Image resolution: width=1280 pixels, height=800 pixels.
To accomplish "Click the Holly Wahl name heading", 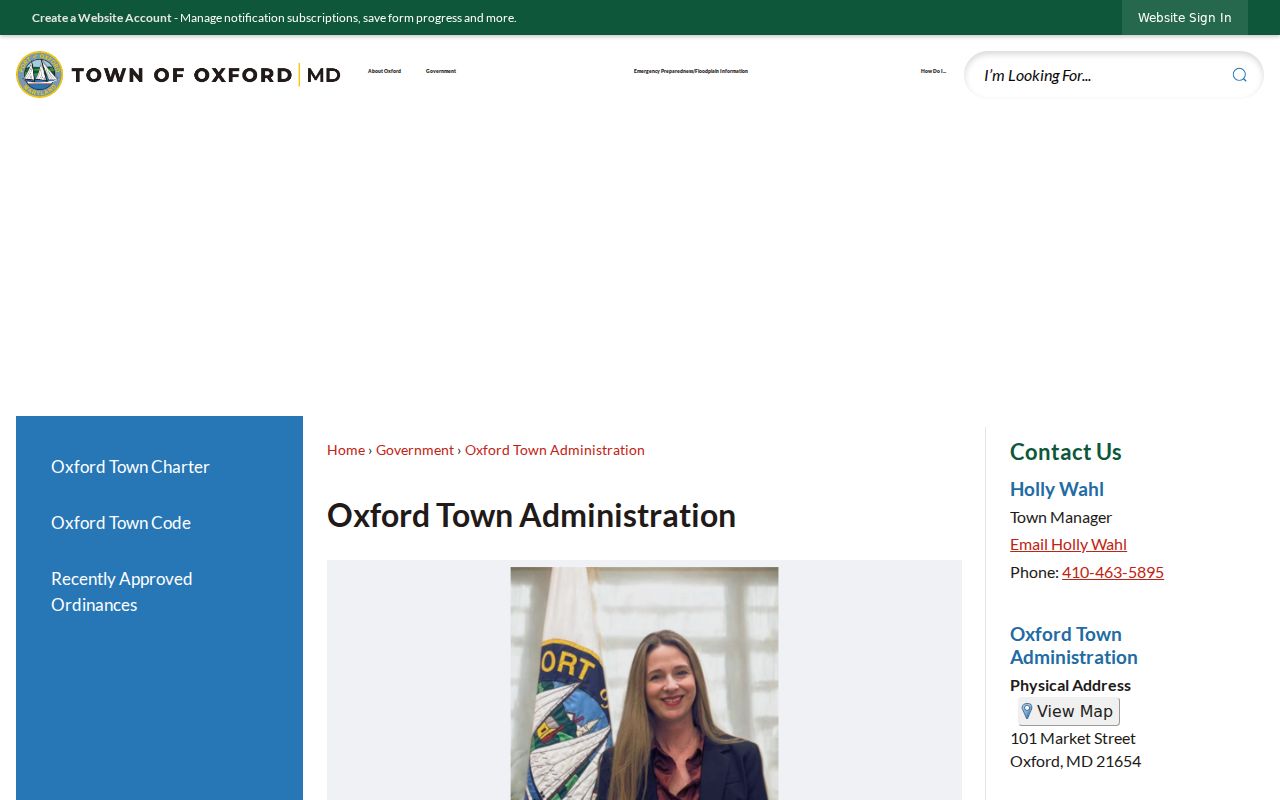I will (x=1057, y=489).
